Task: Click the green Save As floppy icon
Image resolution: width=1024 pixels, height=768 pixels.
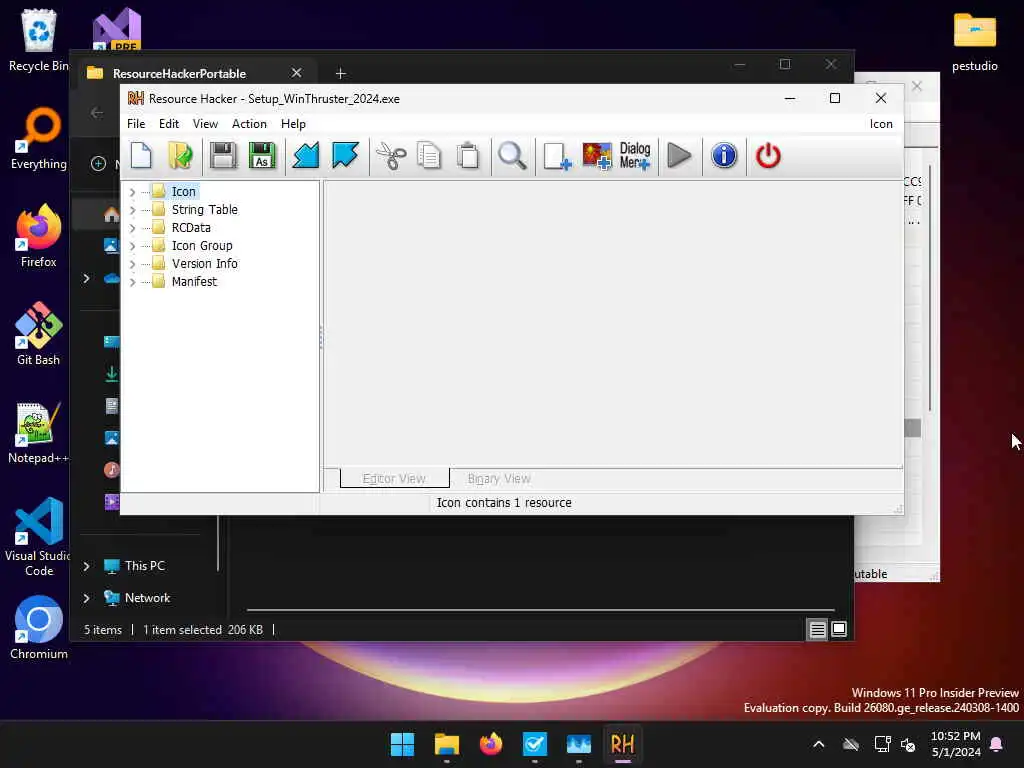Action: [262, 156]
